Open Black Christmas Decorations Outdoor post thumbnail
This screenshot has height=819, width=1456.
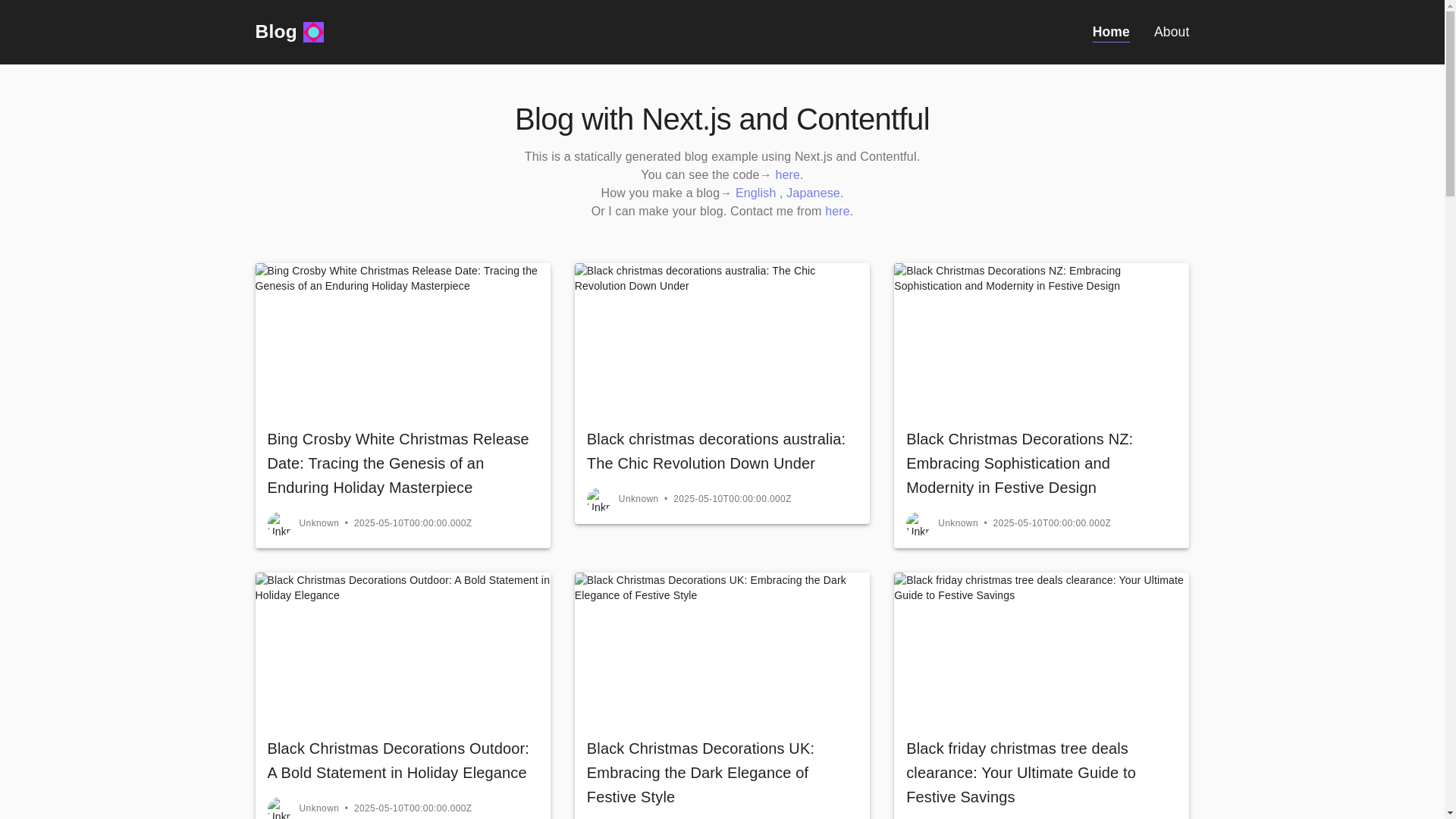pyautogui.click(x=403, y=648)
